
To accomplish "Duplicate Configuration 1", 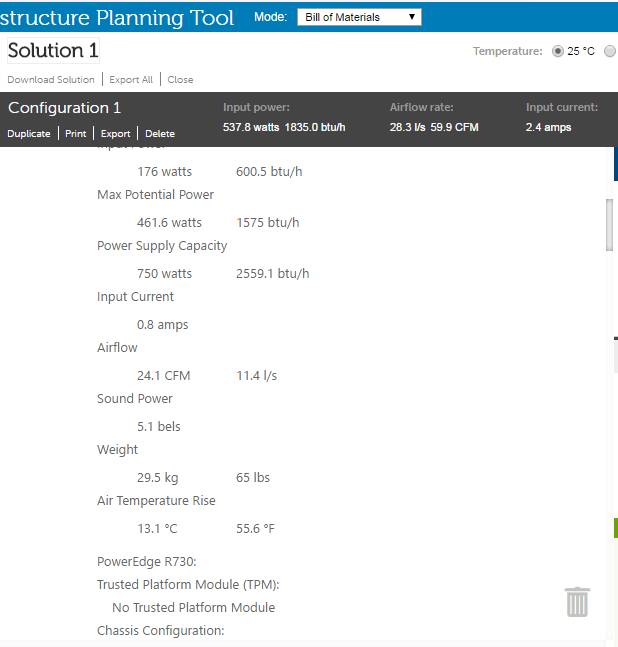I will coord(29,134).
